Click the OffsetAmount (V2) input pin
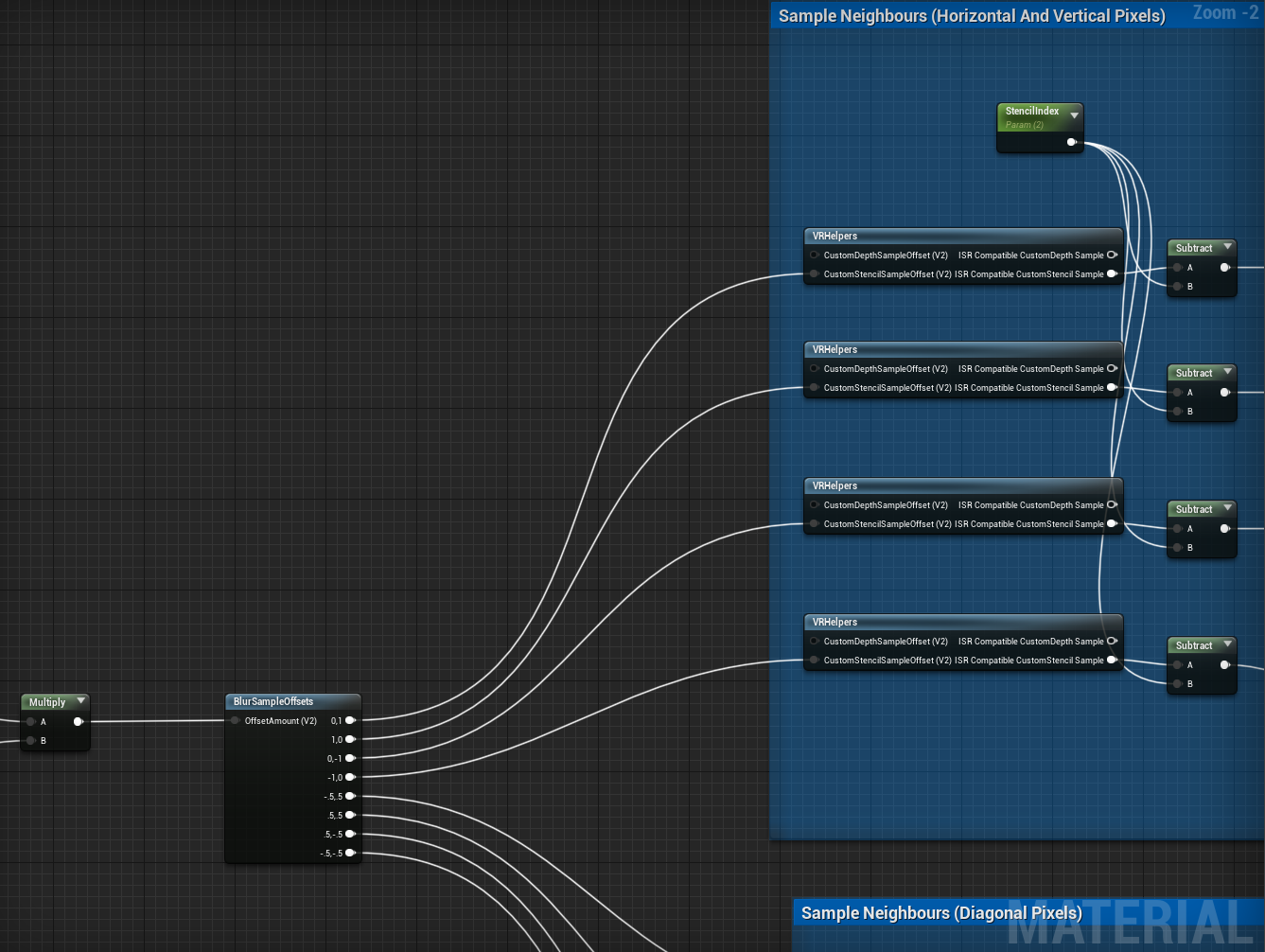Viewport: 1265px width, 952px height. pyautogui.click(x=236, y=721)
